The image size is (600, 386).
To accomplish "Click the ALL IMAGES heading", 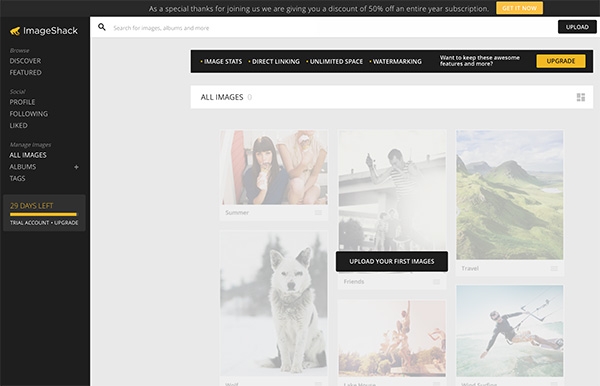I will (x=222, y=97).
